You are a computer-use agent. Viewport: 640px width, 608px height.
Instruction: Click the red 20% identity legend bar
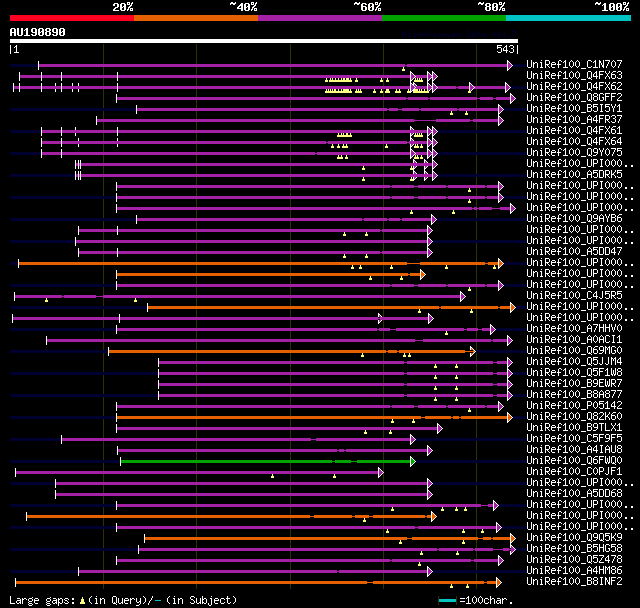point(72,18)
